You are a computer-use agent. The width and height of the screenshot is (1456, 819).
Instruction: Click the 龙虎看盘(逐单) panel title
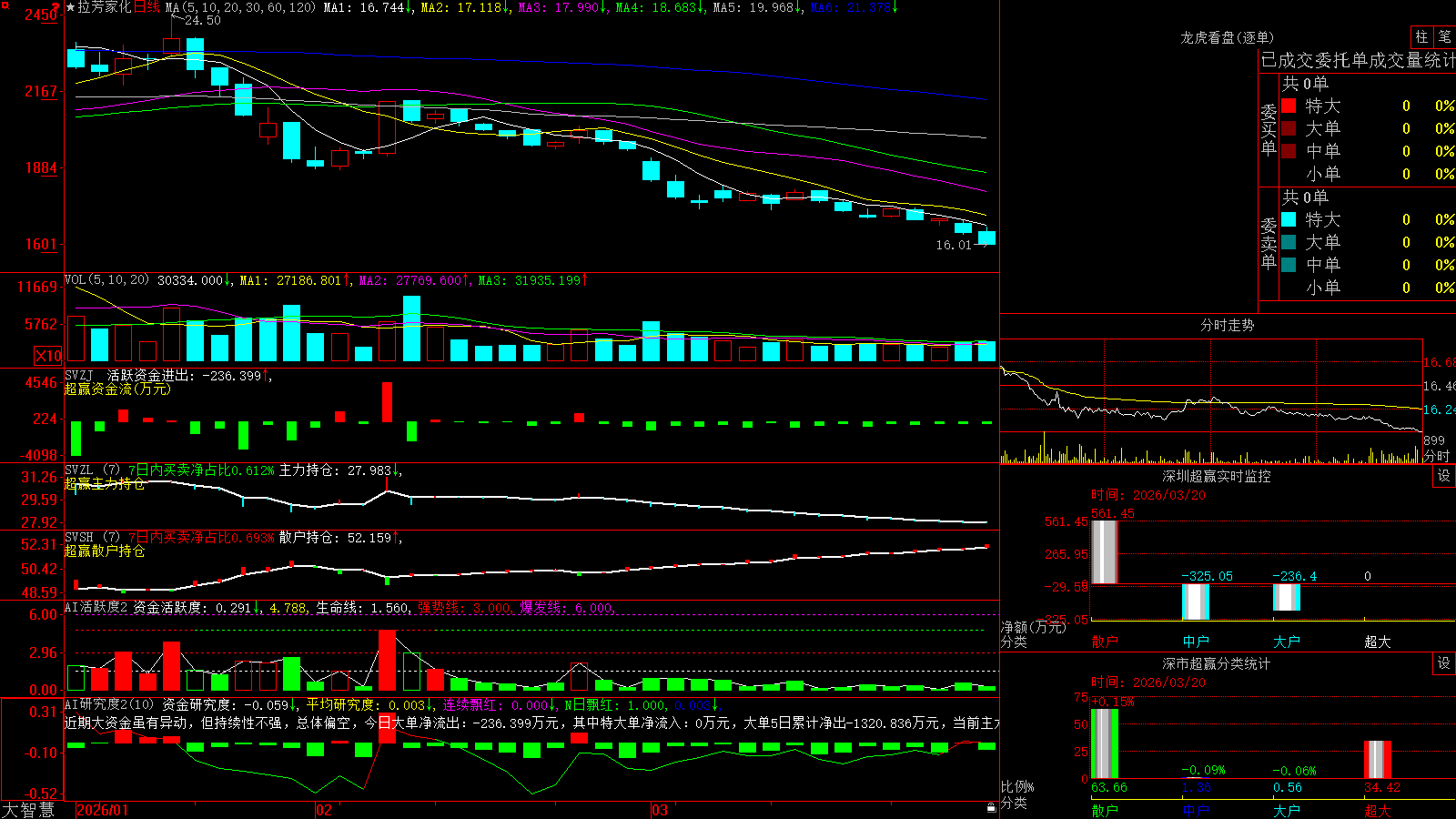point(1227,37)
